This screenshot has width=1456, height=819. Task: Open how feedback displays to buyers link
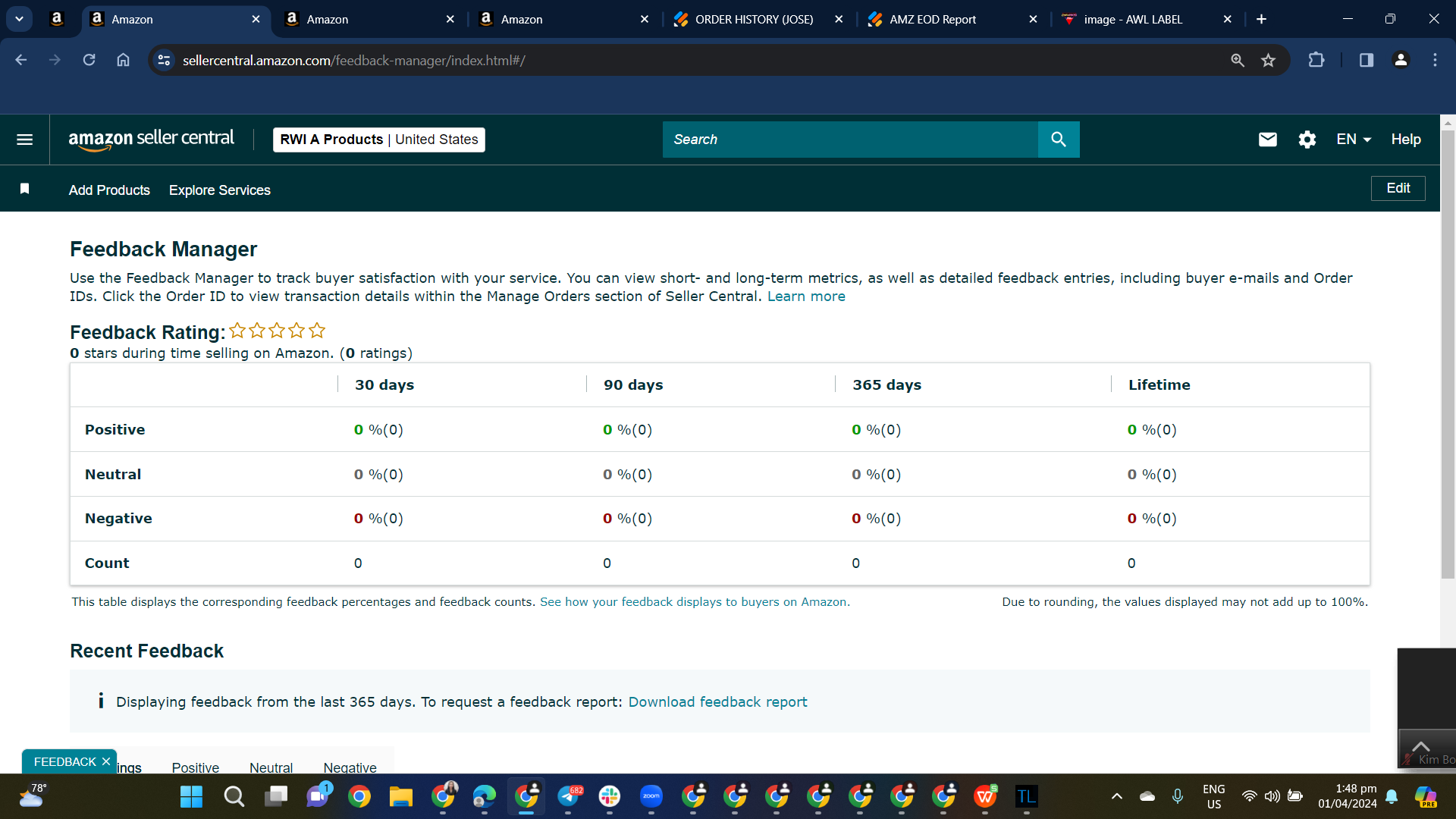point(695,602)
